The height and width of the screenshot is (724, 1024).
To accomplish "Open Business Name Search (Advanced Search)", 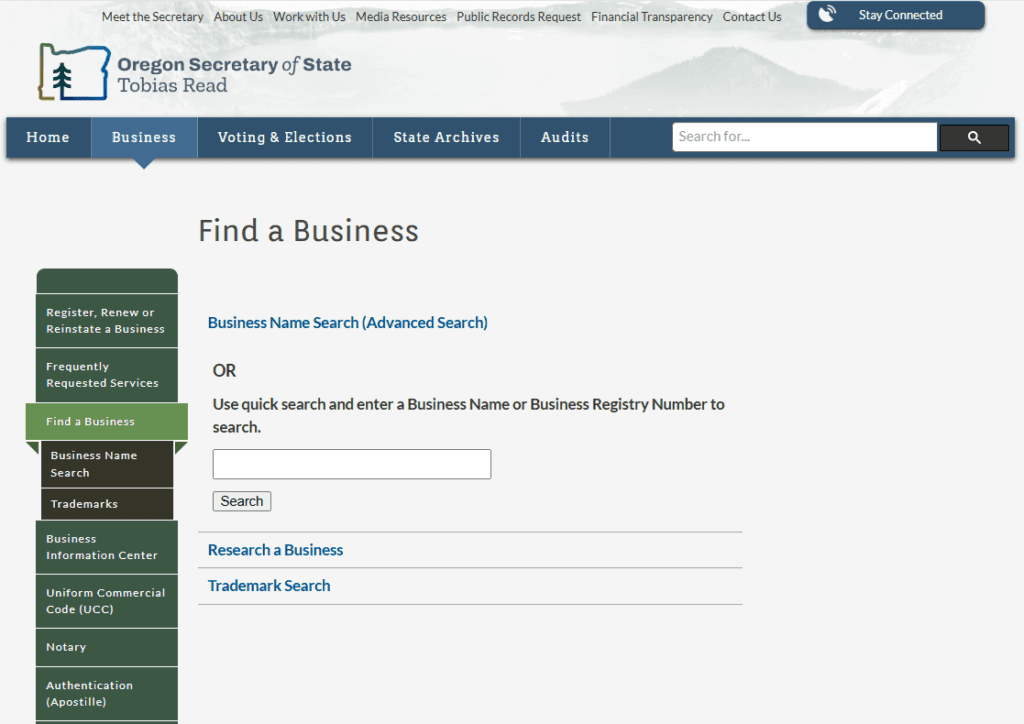I will coord(347,322).
